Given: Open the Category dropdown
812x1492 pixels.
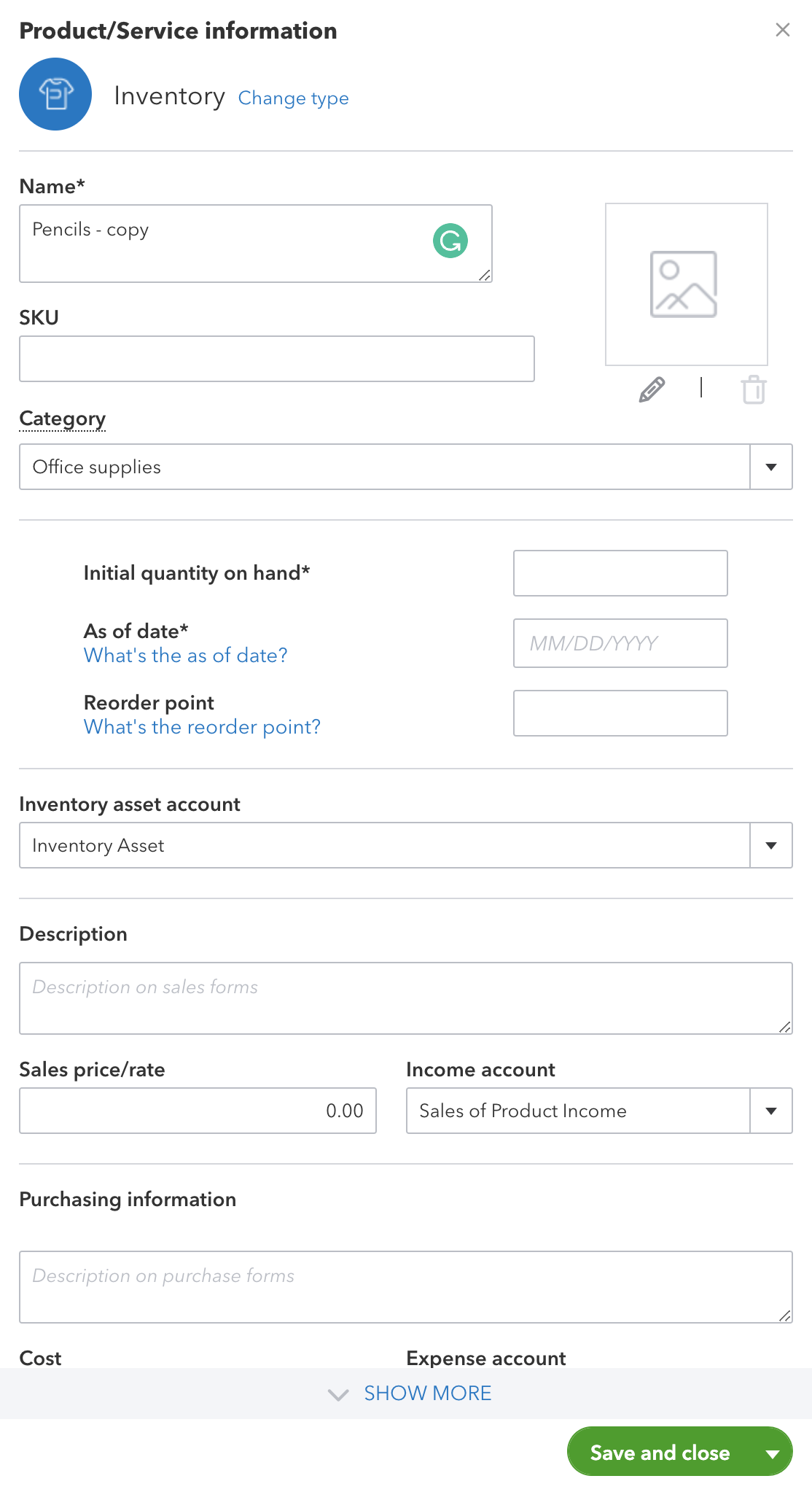Looking at the screenshot, I should 770,467.
